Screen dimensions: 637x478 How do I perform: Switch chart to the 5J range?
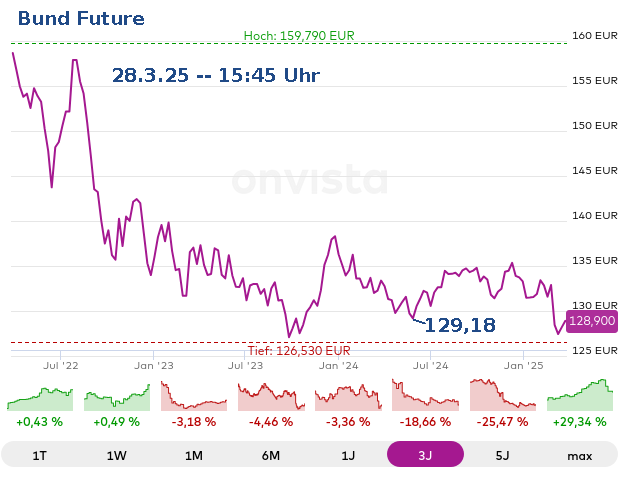click(x=502, y=455)
